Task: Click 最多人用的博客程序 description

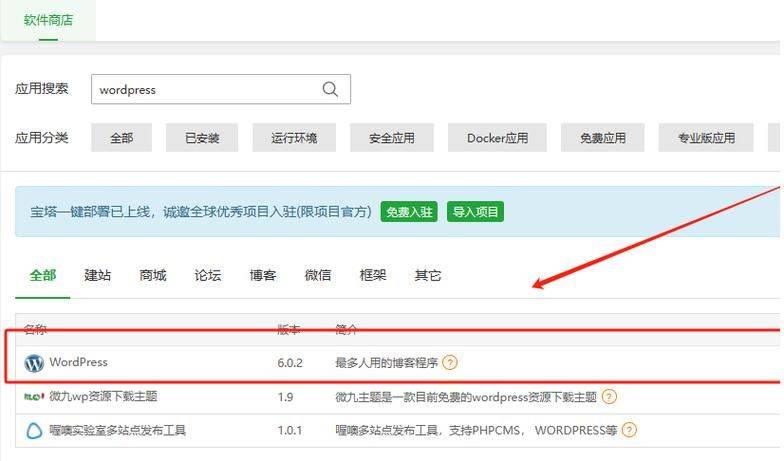Action: [x=386, y=362]
